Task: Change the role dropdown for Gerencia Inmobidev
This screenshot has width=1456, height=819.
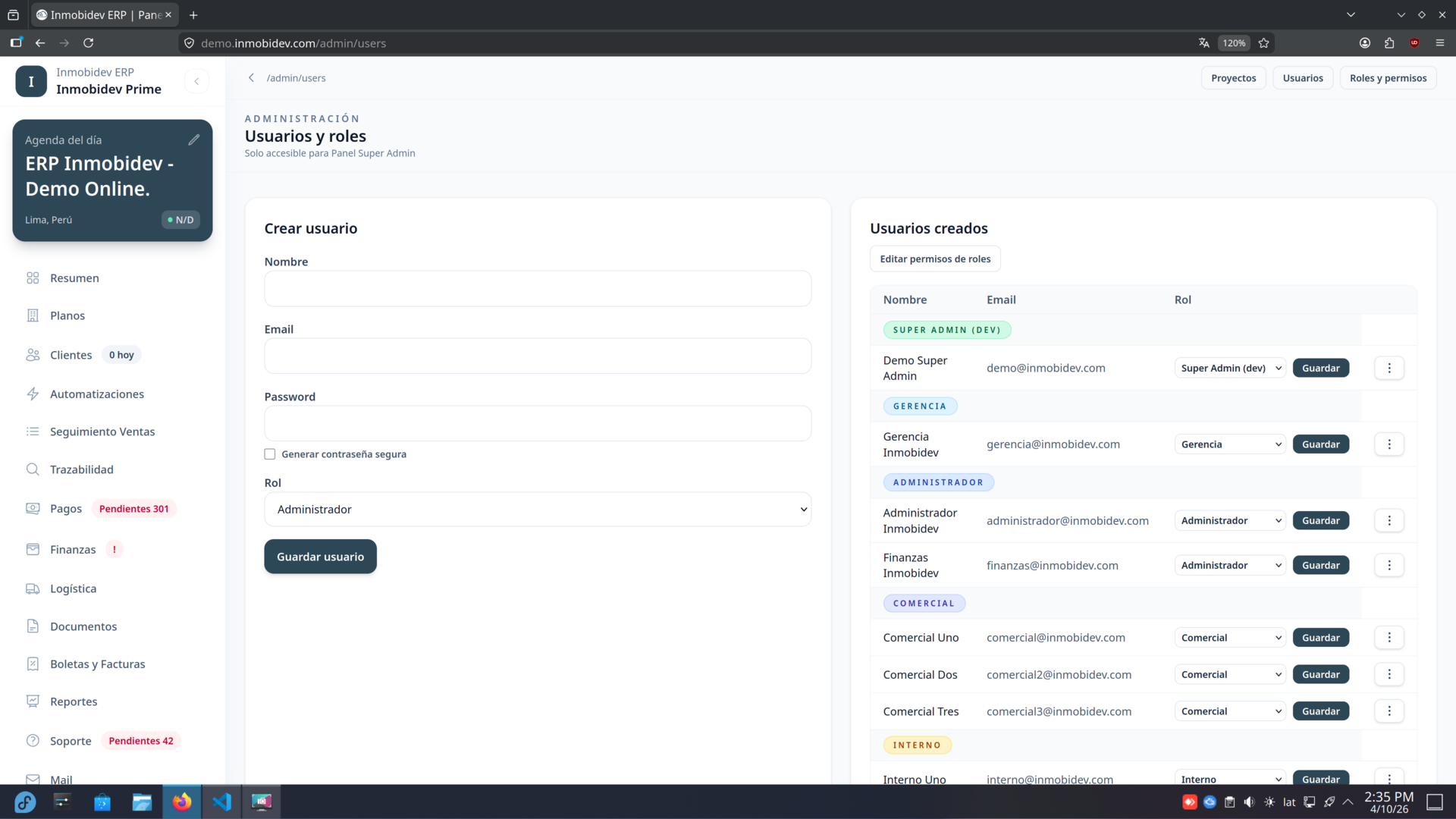Action: (1229, 444)
